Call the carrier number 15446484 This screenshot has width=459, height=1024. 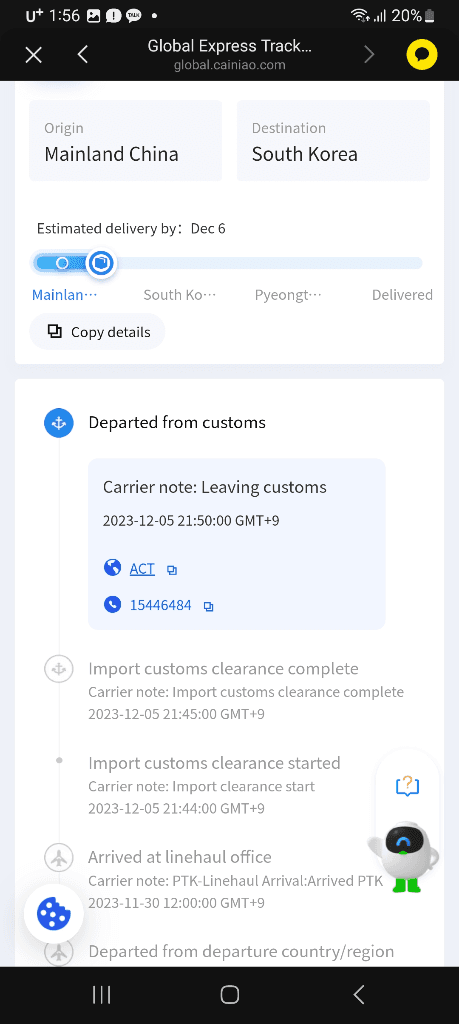[161, 605]
